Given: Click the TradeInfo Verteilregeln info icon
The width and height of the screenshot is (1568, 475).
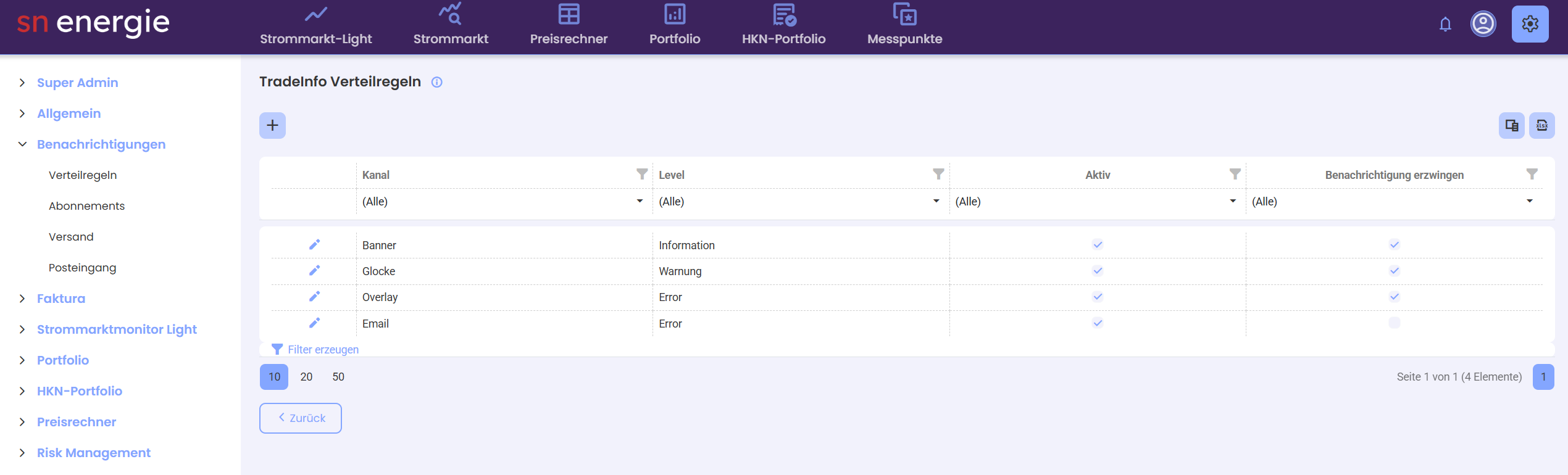Looking at the screenshot, I should point(436,82).
